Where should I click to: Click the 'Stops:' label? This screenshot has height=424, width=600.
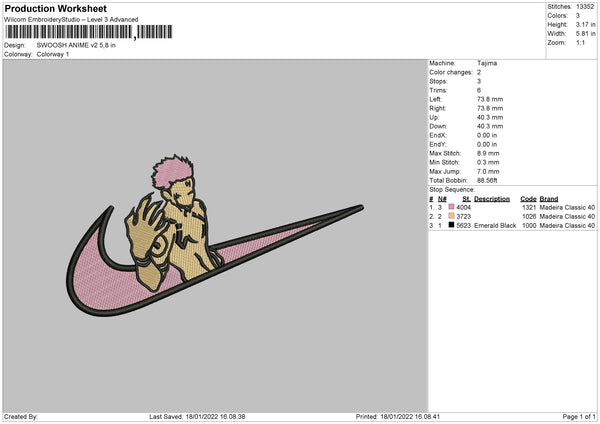tap(438, 81)
